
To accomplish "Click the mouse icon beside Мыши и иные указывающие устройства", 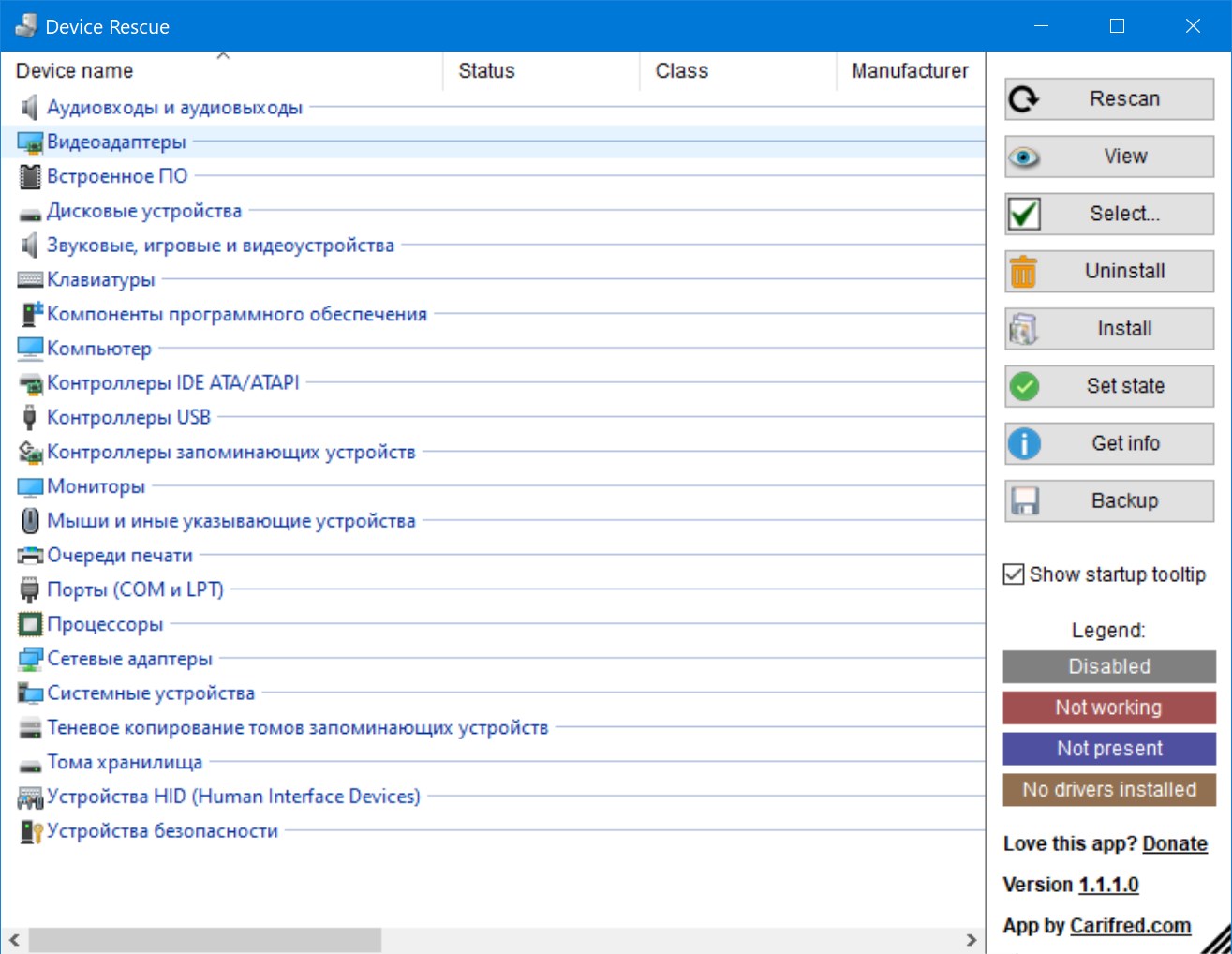I will click(30, 521).
